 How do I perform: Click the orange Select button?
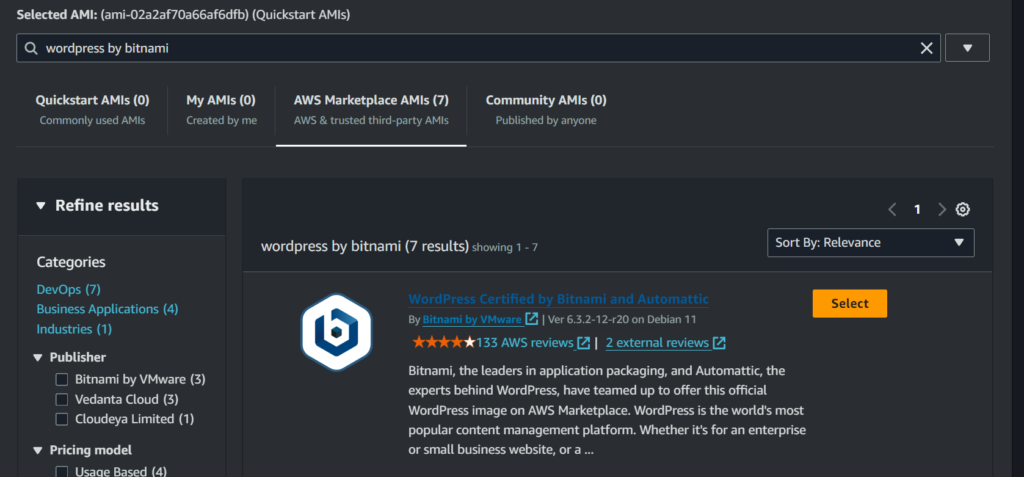850,303
